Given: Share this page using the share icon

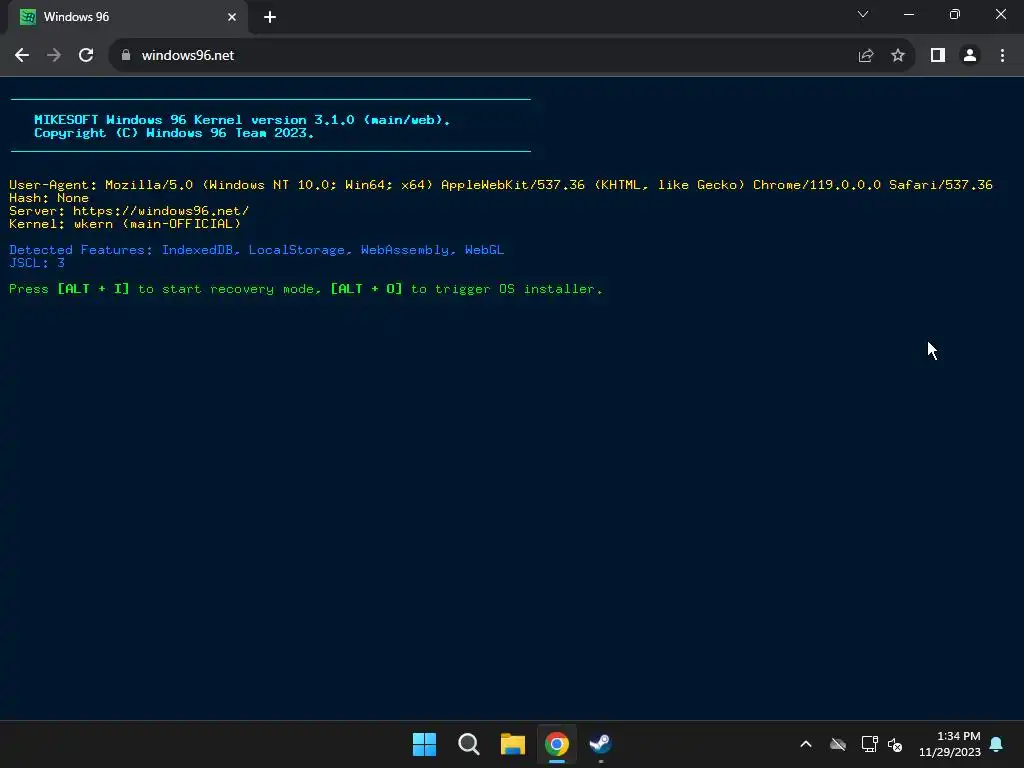Looking at the screenshot, I should (866, 56).
